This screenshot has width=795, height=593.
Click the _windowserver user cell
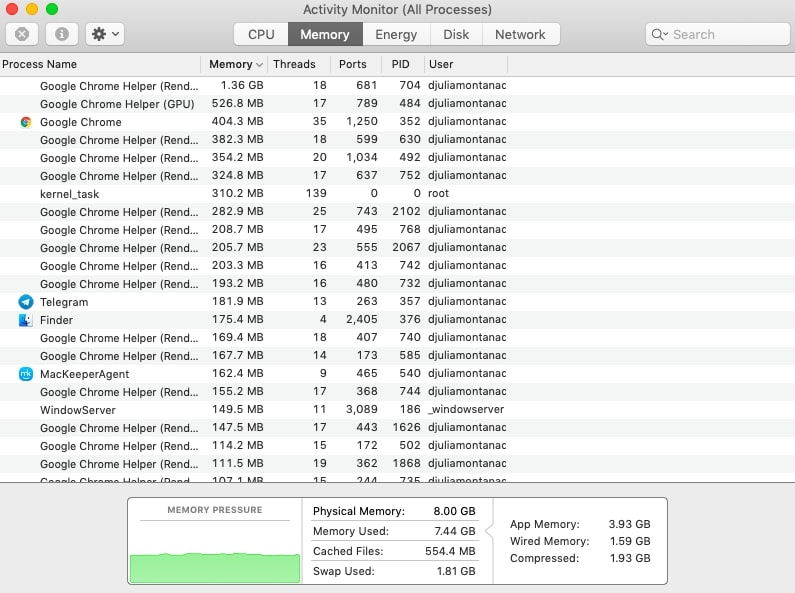coord(466,410)
